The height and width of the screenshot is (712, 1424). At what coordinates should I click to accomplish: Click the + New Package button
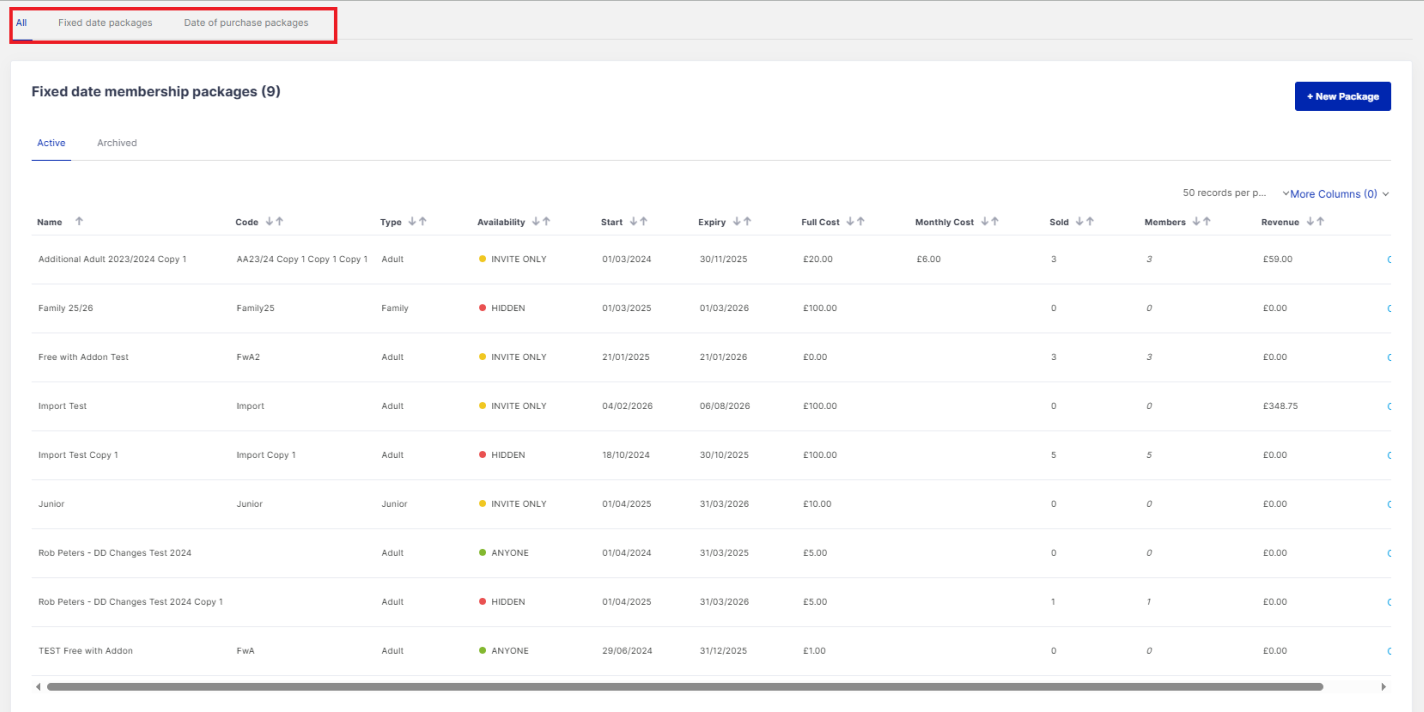(1342, 97)
